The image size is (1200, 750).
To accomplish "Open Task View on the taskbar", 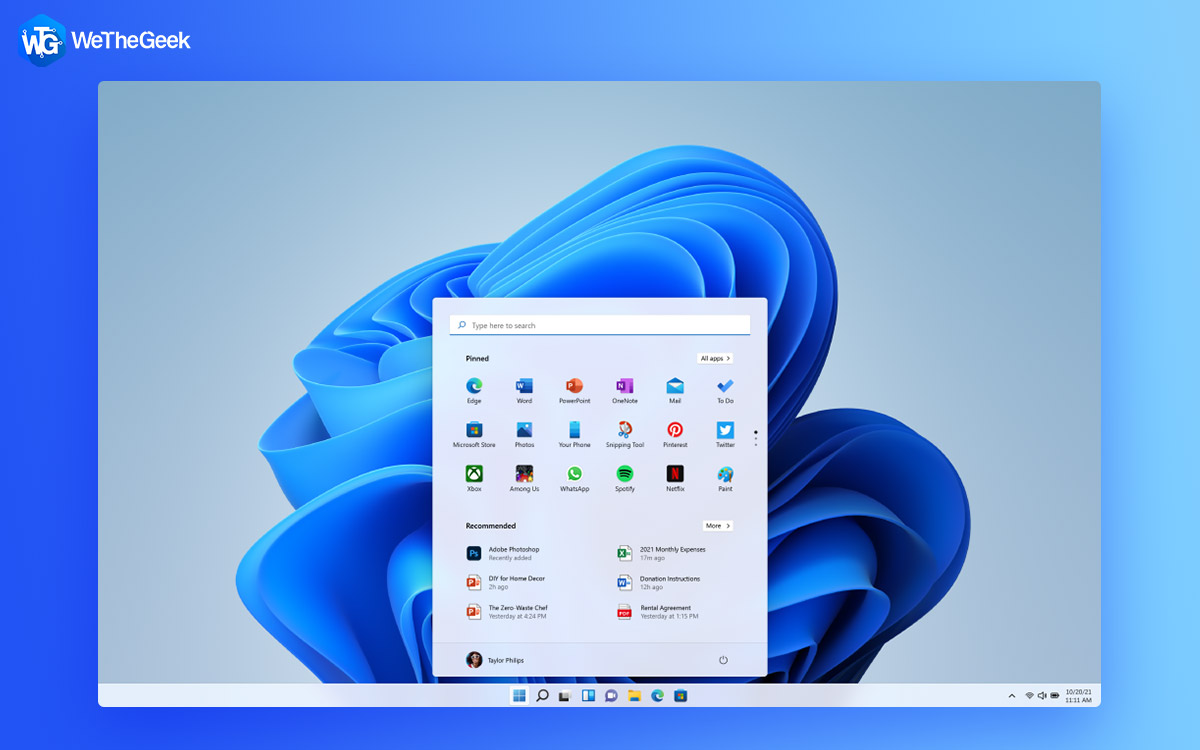I will 565,695.
